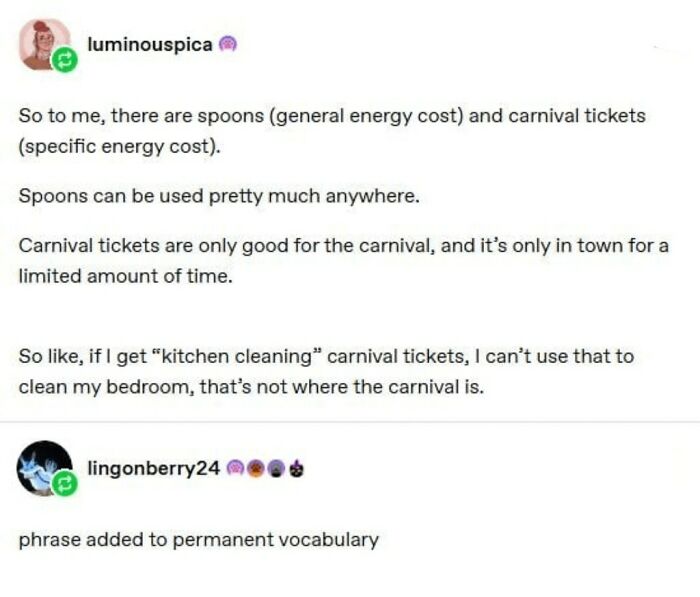
Task: Click the purple badge beside luminouspica
Action: click(x=227, y=45)
